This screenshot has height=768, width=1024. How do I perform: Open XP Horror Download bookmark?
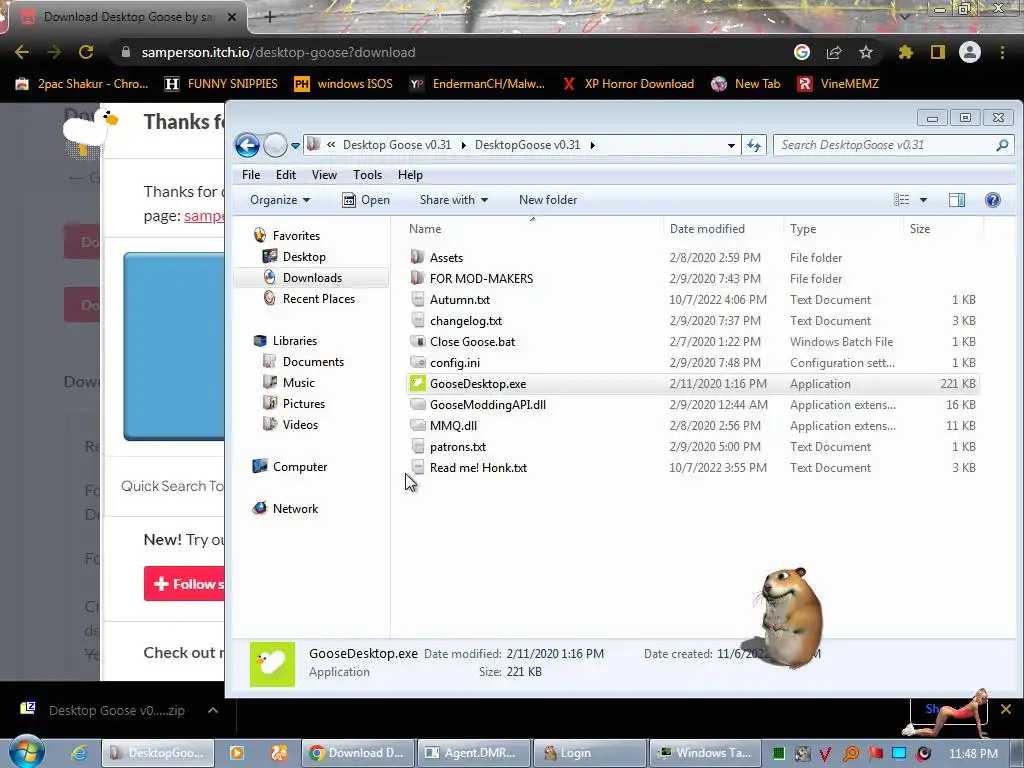point(628,84)
